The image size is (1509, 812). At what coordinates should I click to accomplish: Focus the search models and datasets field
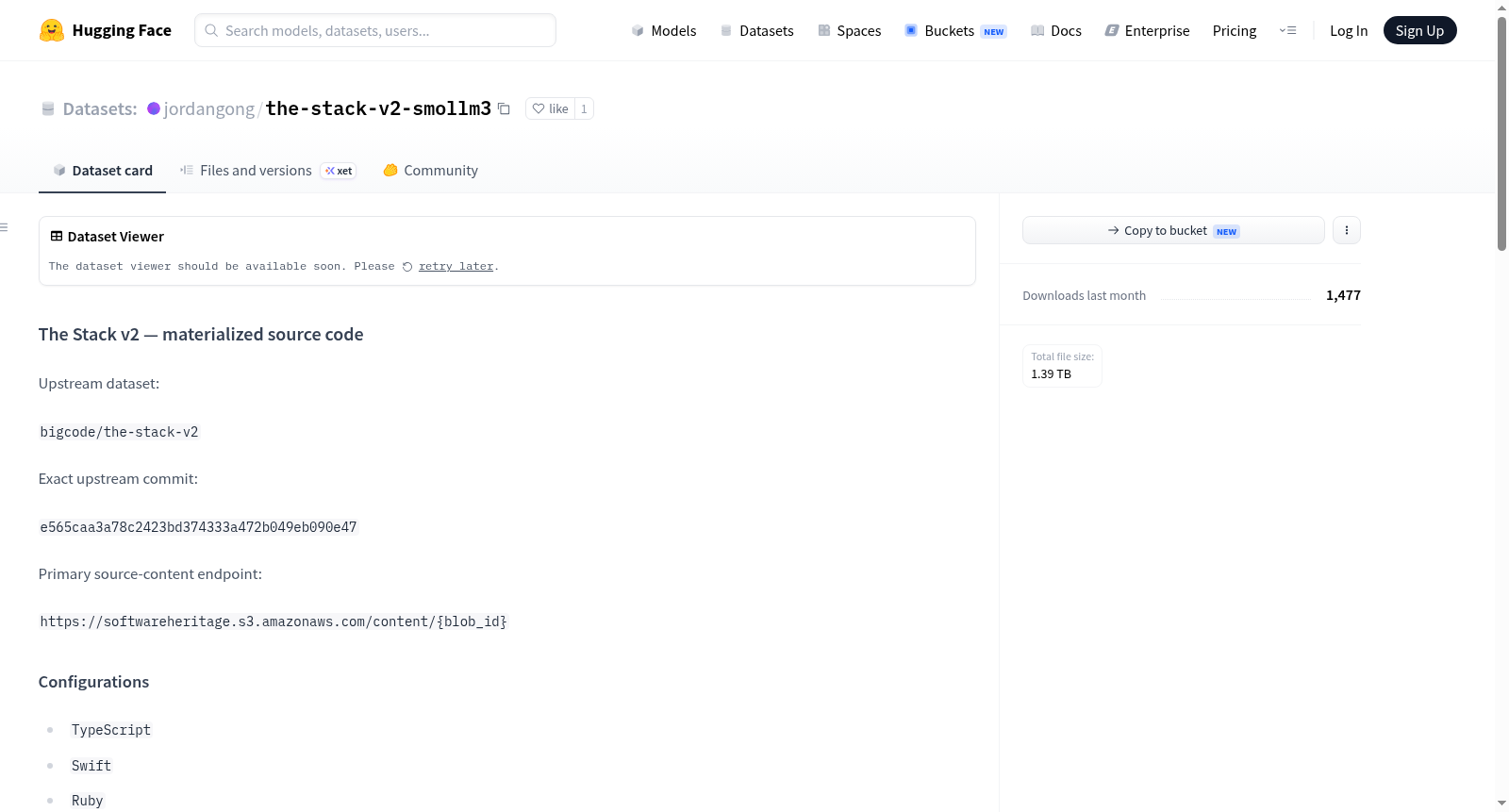pos(375,30)
